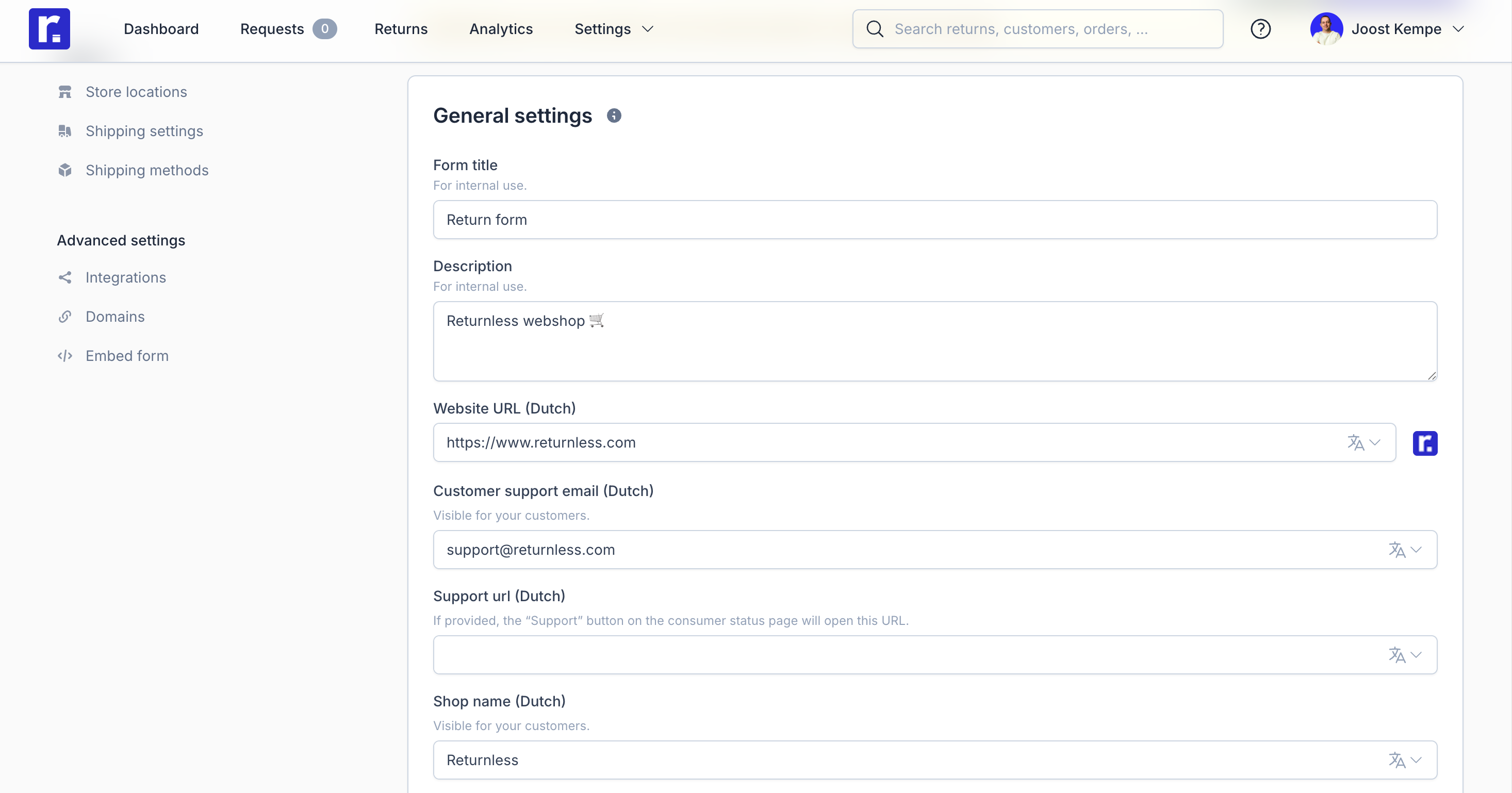Open the Requests page

pyautogui.click(x=272, y=29)
